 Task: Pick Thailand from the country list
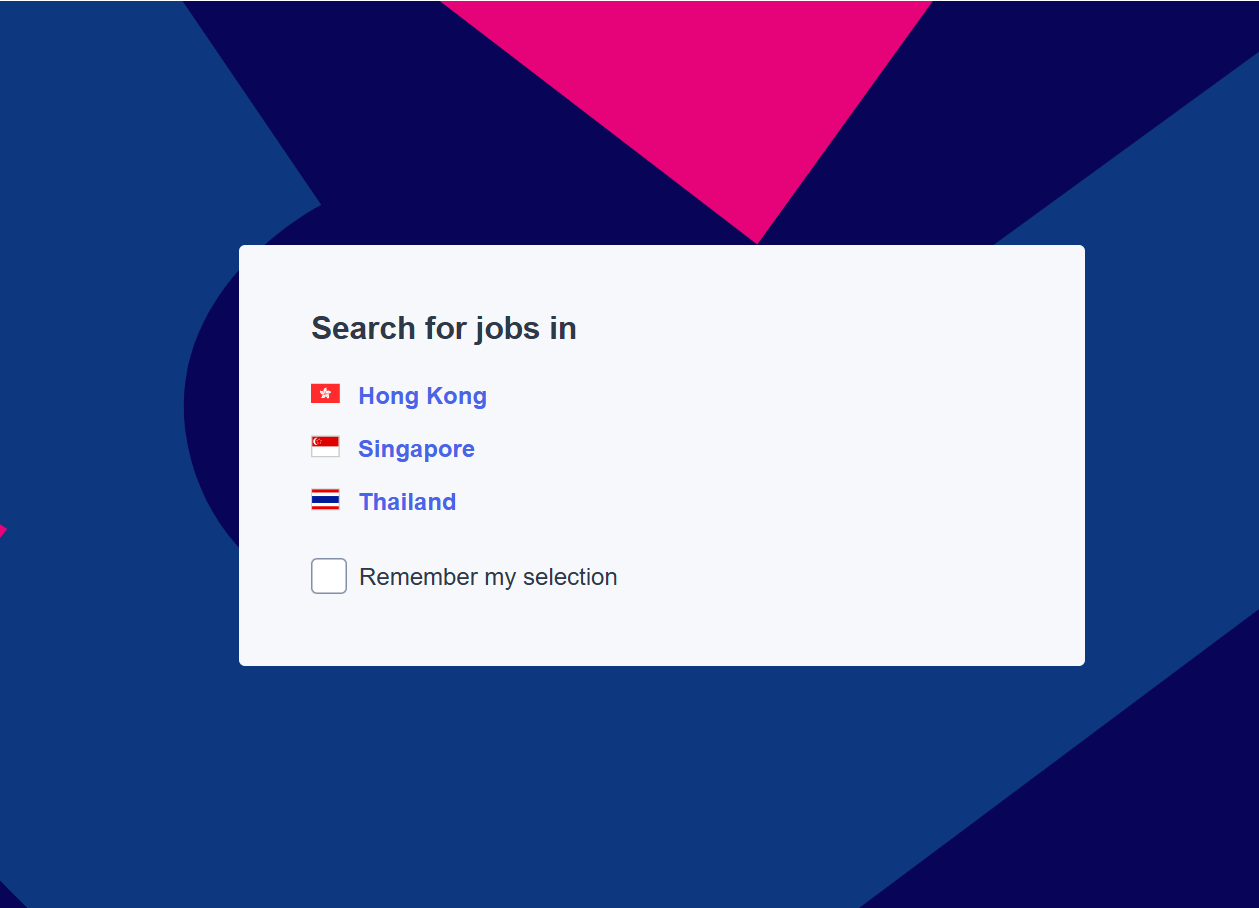407,502
